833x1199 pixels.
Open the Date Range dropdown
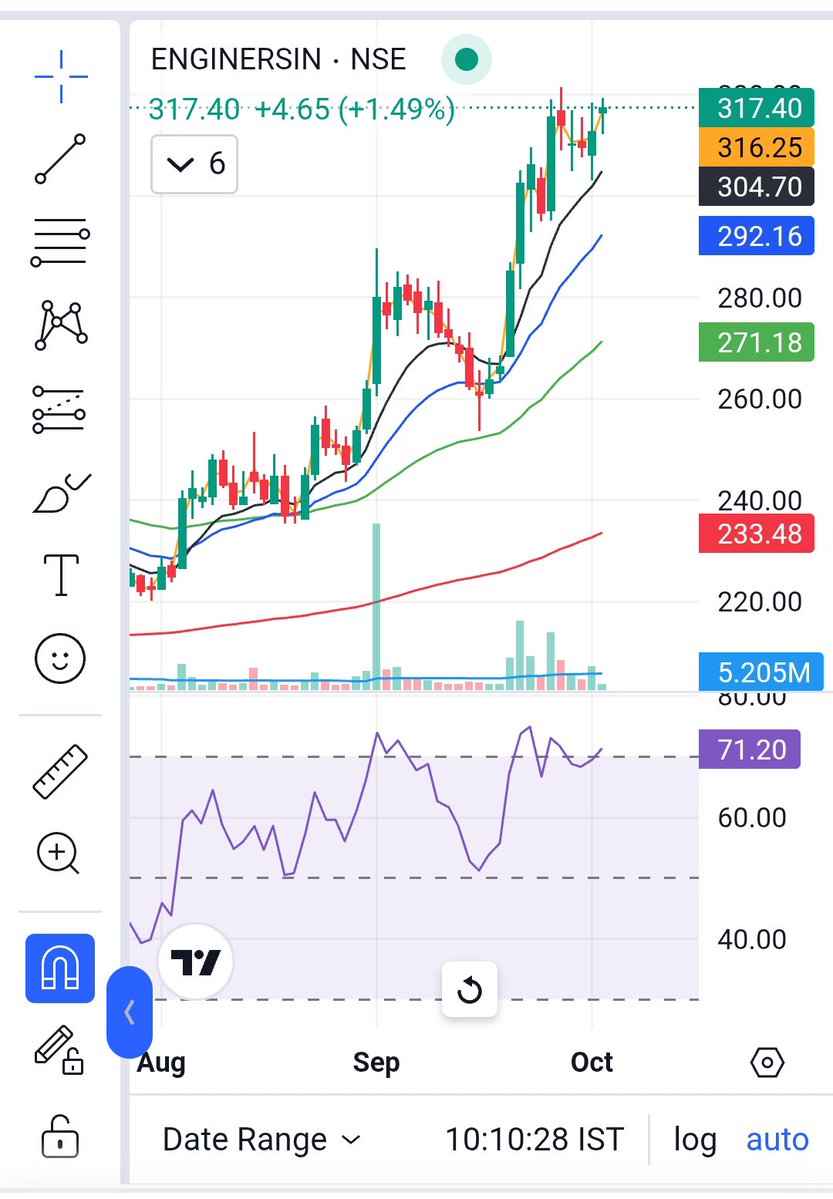(x=262, y=1139)
